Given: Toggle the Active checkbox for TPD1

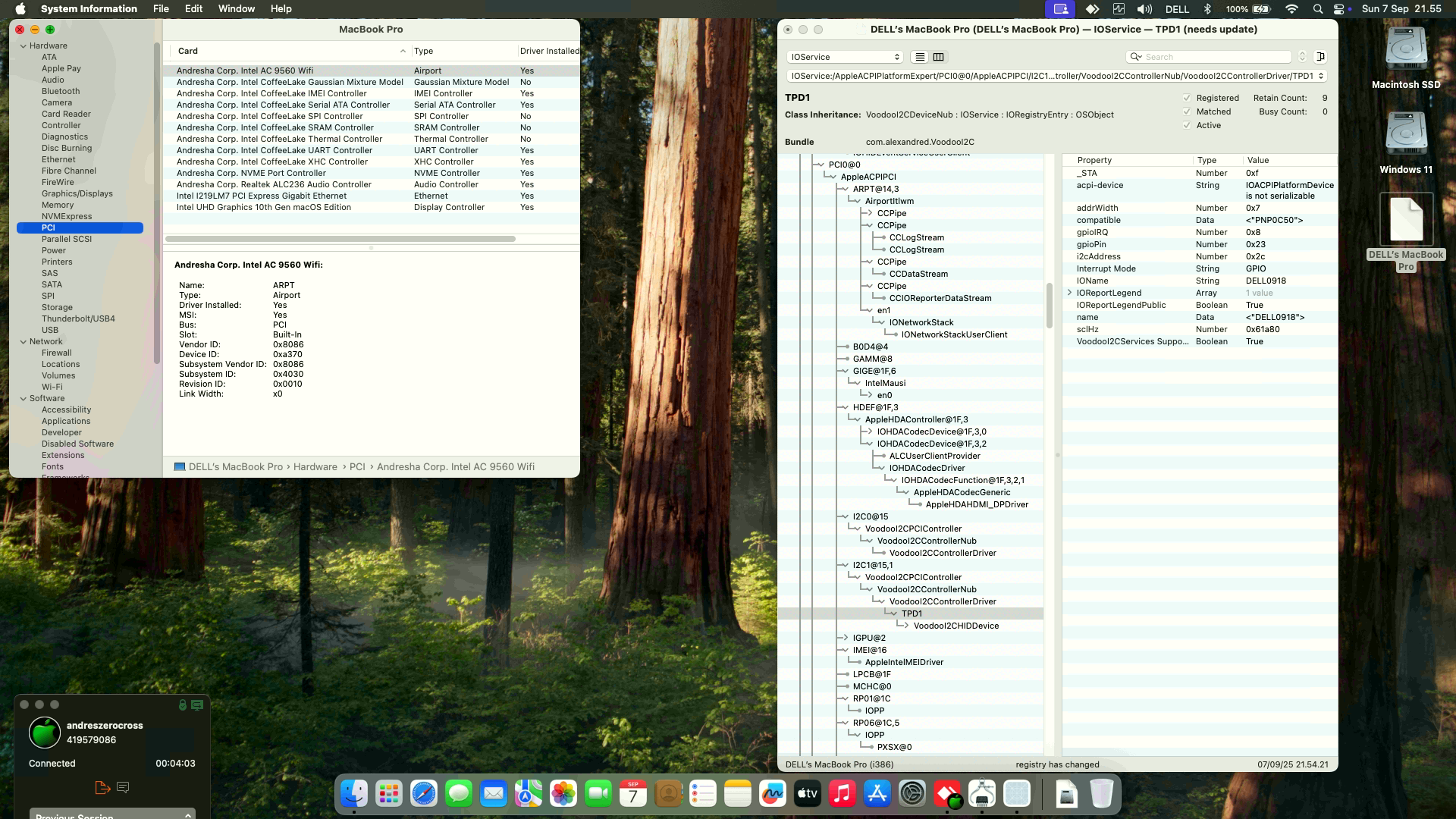Looking at the screenshot, I should click(1187, 125).
